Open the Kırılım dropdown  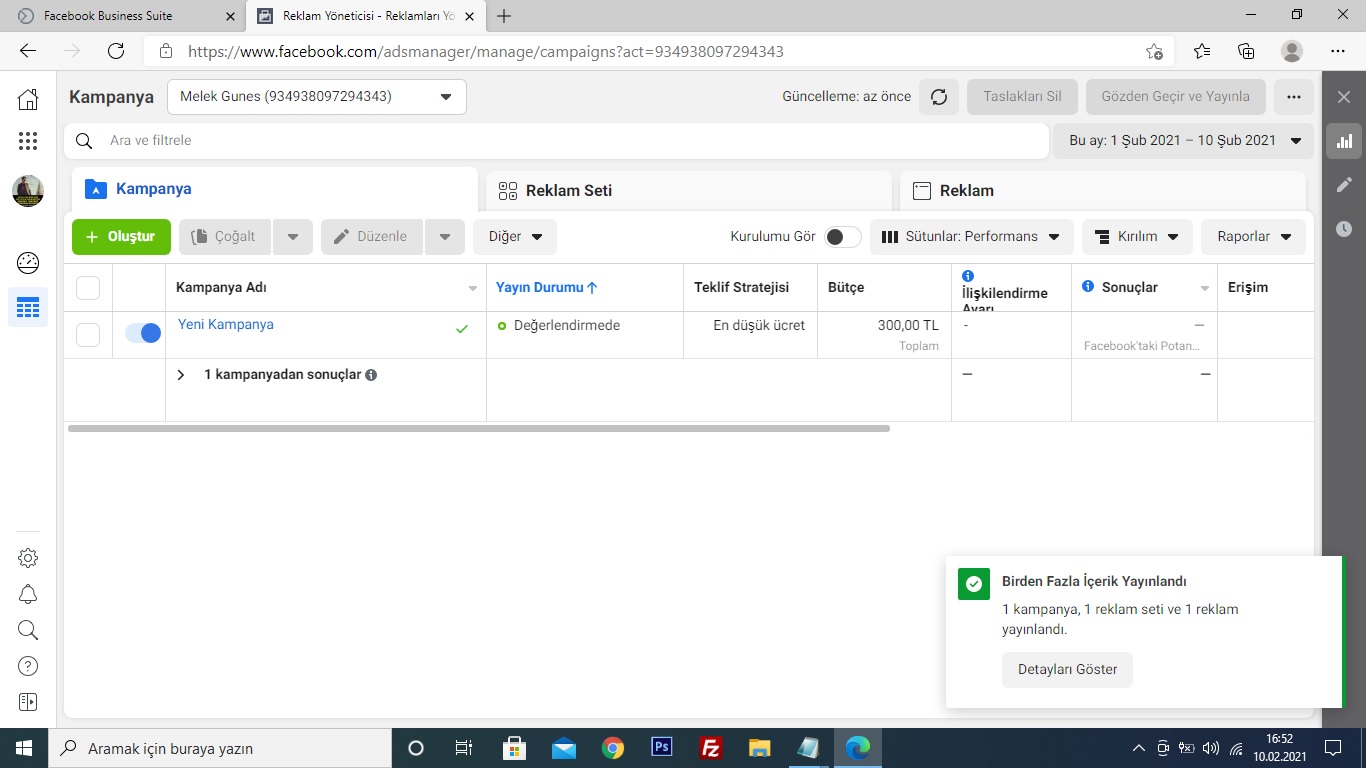pos(1137,237)
